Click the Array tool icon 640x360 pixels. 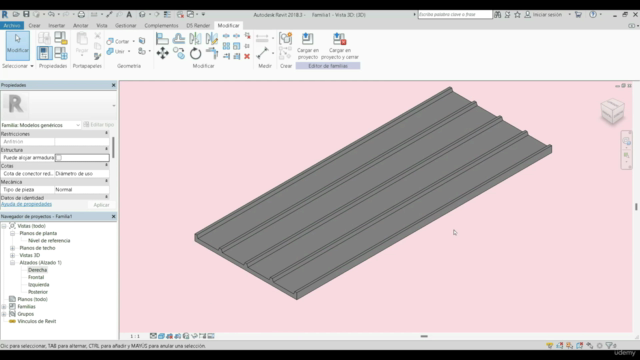pyautogui.click(x=226, y=46)
